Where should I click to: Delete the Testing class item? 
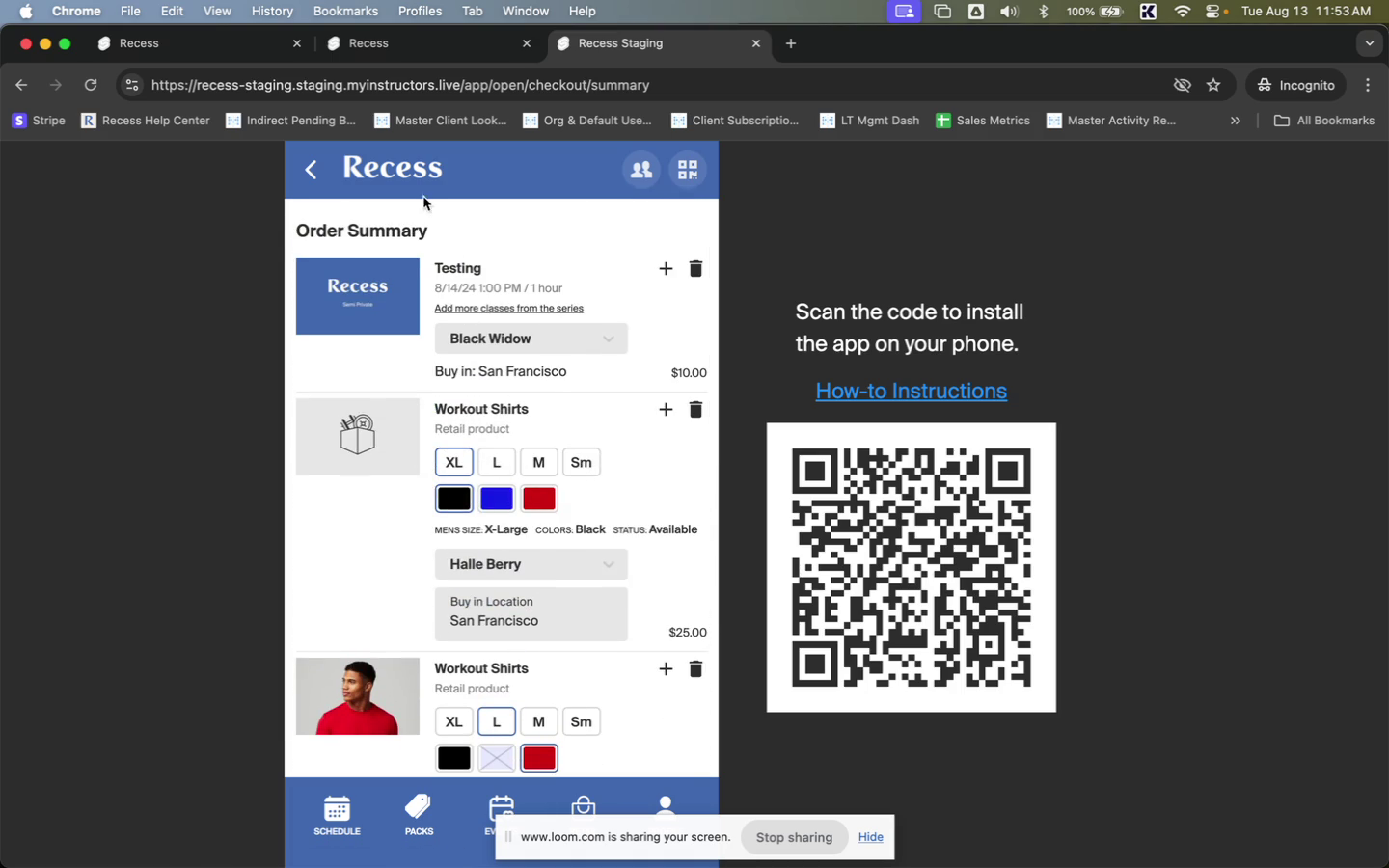pos(695,269)
